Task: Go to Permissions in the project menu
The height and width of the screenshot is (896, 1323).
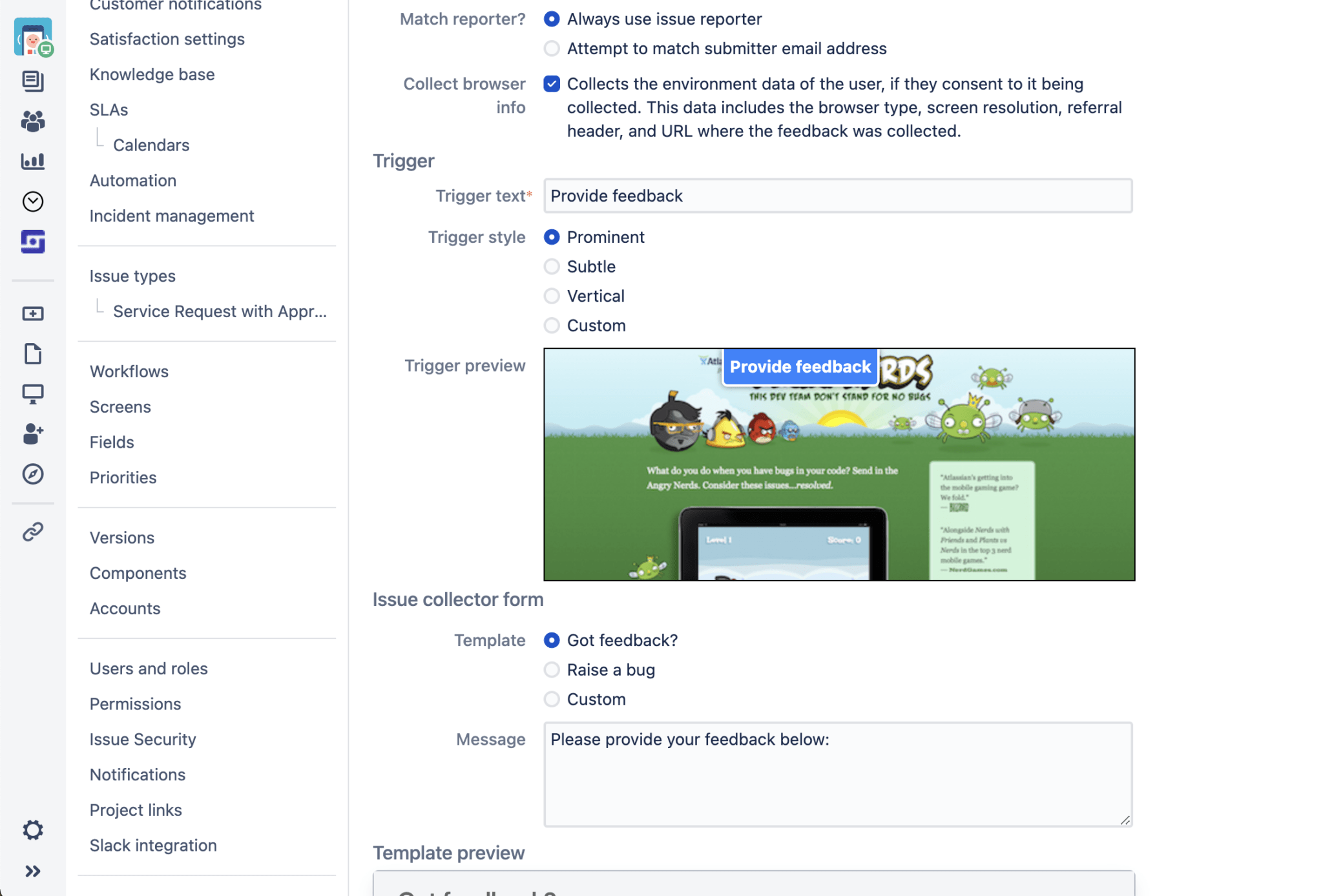Action: (x=135, y=703)
